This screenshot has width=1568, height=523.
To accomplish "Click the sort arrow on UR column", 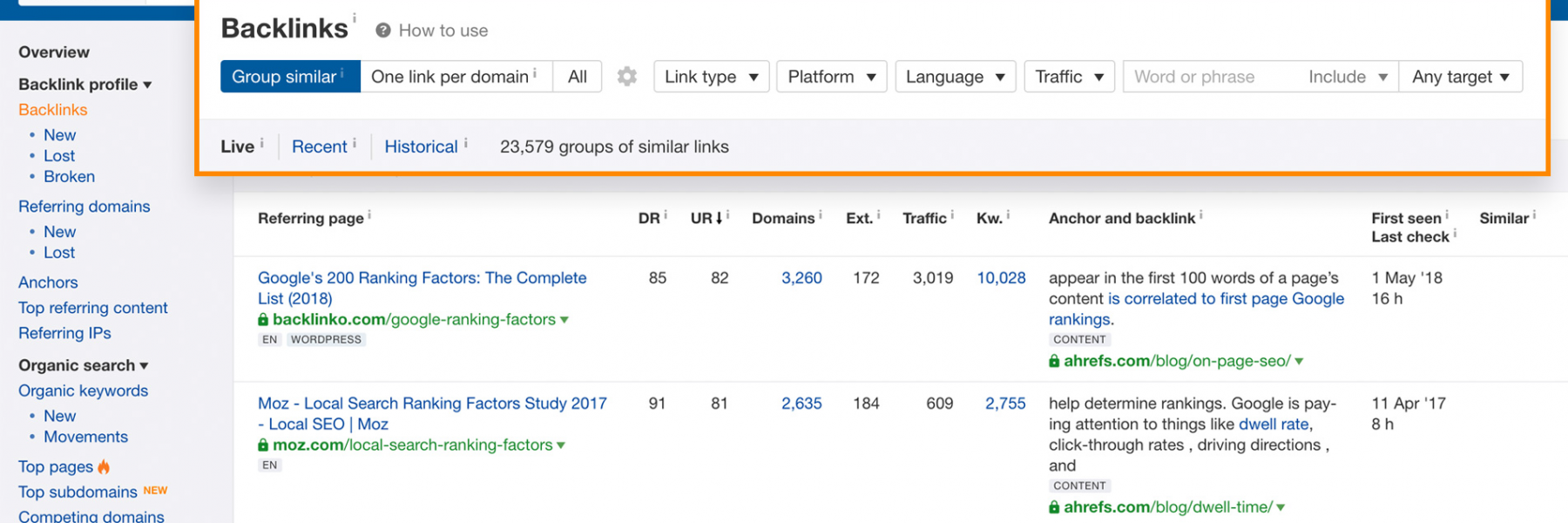I will pos(720,218).
